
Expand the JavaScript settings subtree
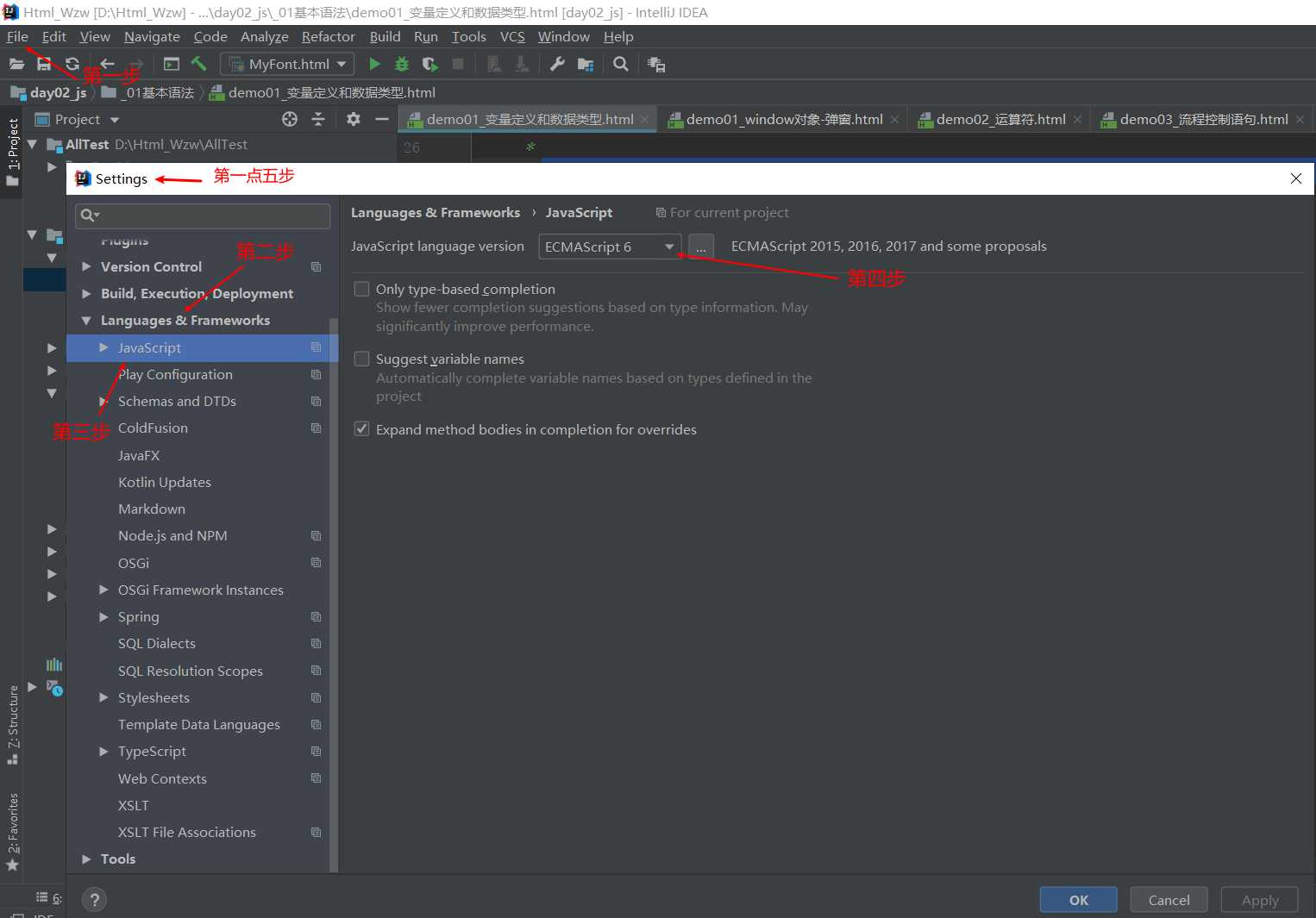[x=103, y=347]
